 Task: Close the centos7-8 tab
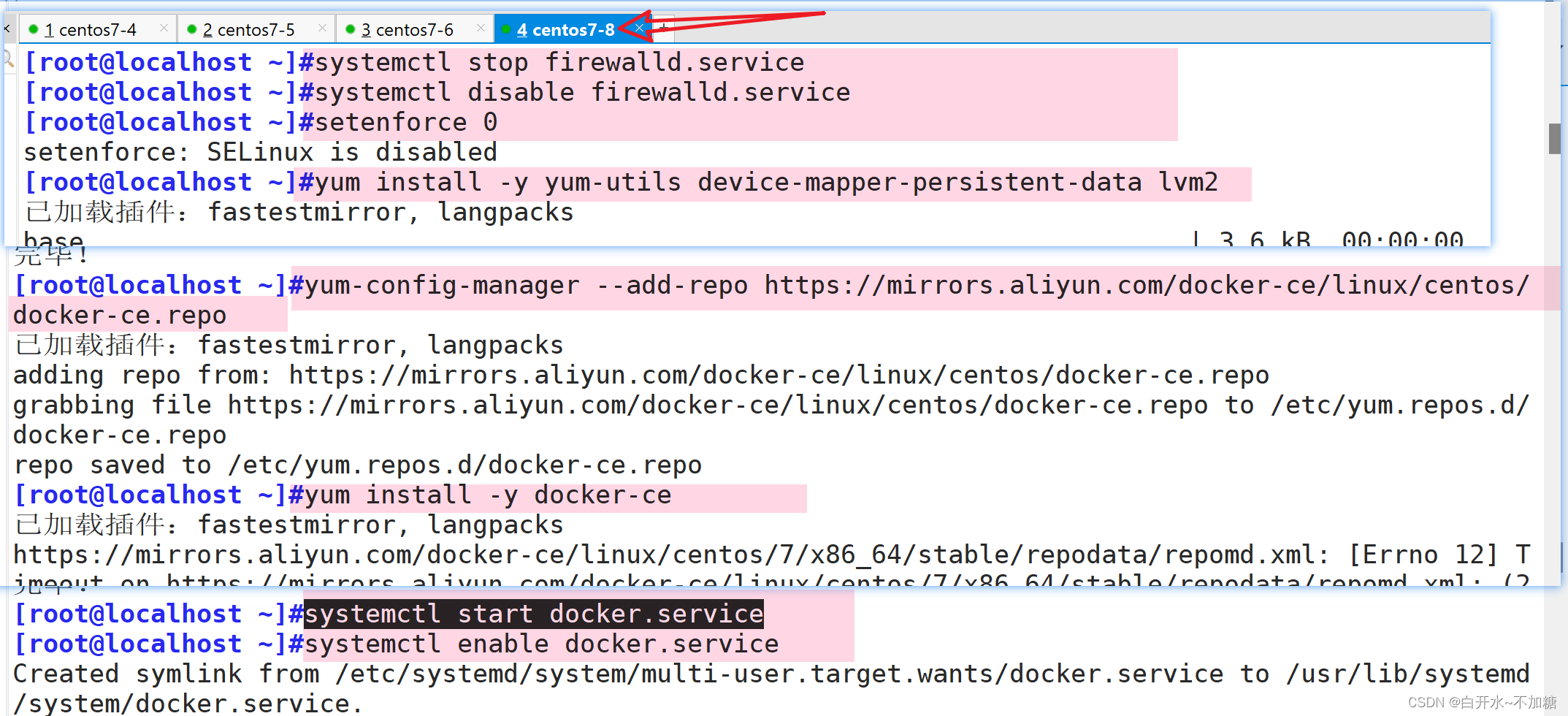(x=639, y=28)
